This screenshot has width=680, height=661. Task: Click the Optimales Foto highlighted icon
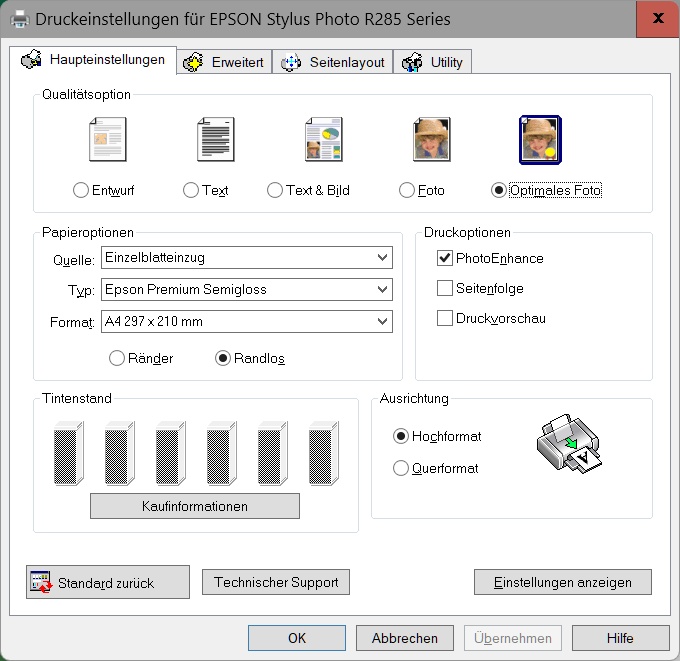[540, 140]
